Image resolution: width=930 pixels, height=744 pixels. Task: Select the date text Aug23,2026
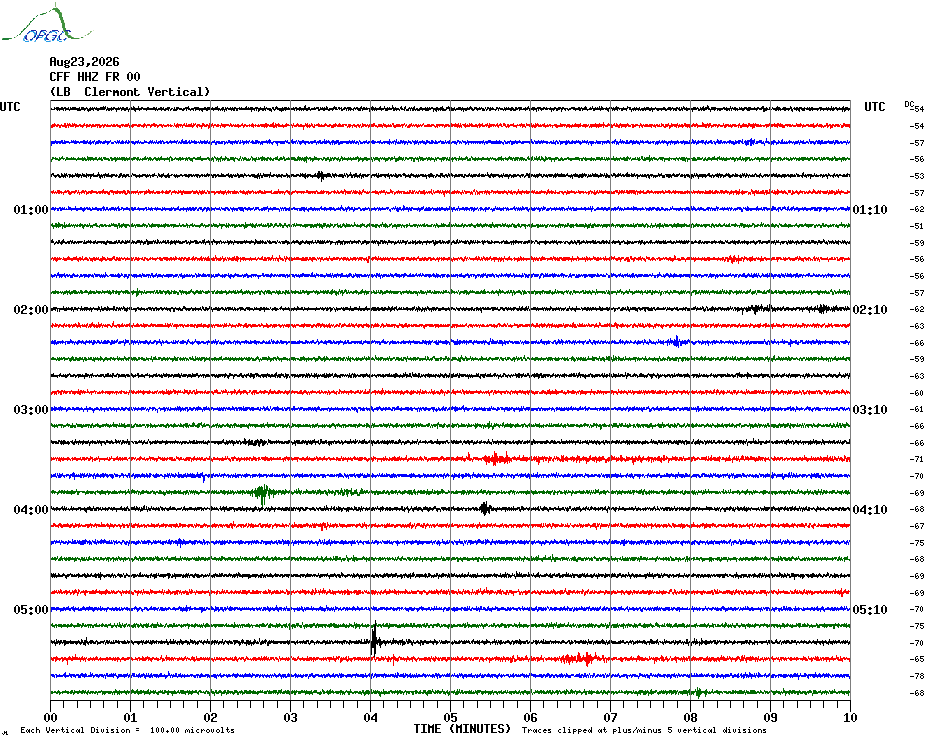pyautogui.click(x=84, y=62)
